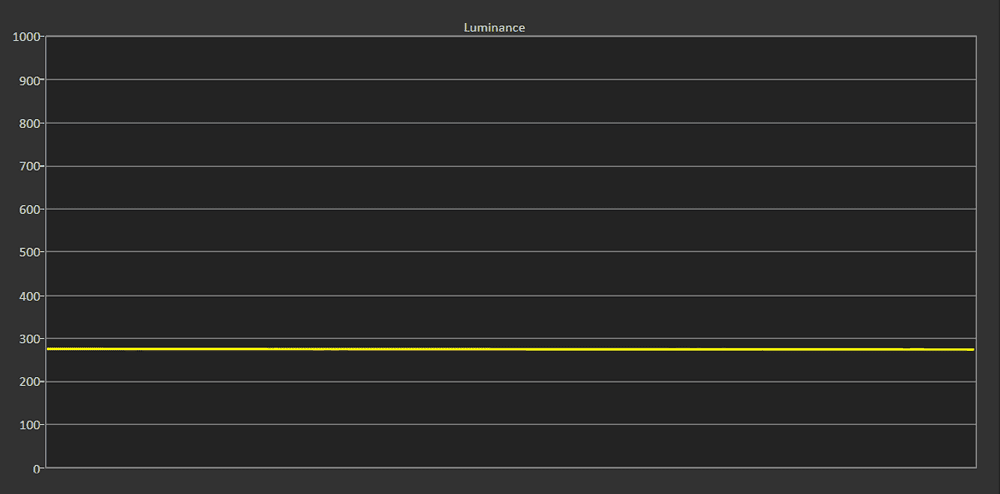This screenshot has width=1000, height=494.
Task: Select the 200 axis label
Action: [x=30, y=382]
